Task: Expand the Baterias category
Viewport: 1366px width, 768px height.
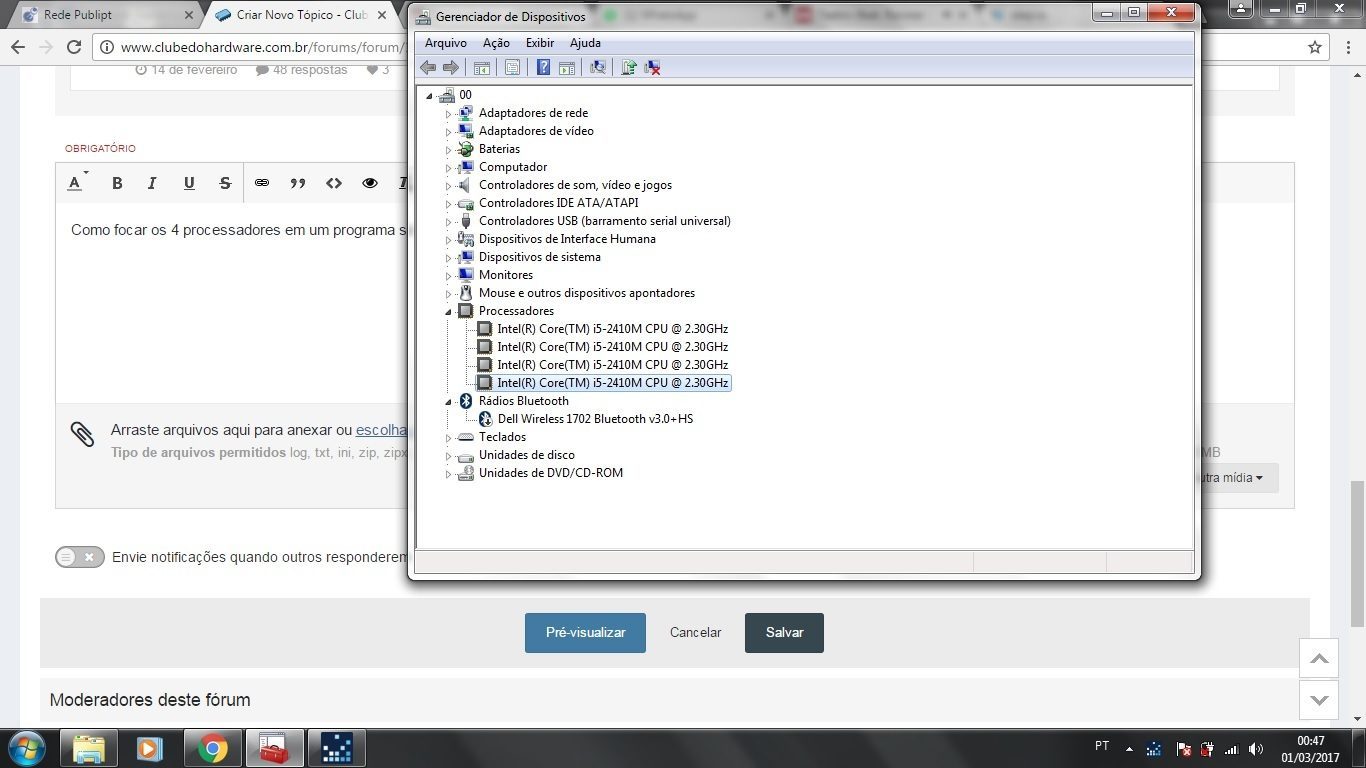Action: click(x=448, y=149)
